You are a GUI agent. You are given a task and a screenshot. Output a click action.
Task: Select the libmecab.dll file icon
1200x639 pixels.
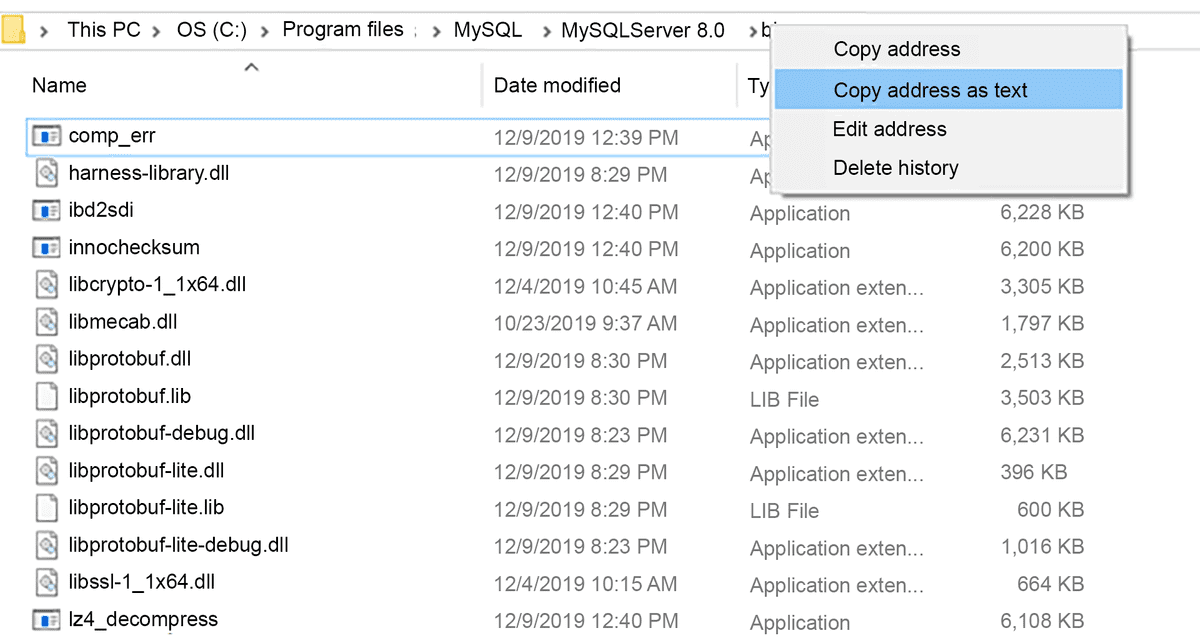pyautogui.click(x=47, y=322)
